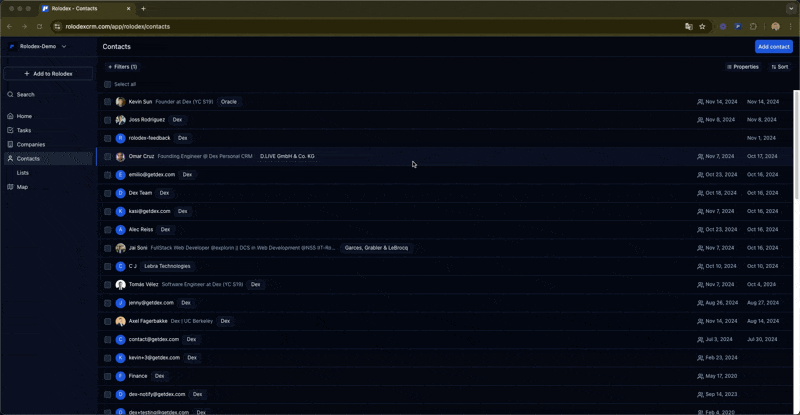Check the rolodex-feedback row checkbox
The width and height of the screenshot is (800, 415).
point(107,138)
